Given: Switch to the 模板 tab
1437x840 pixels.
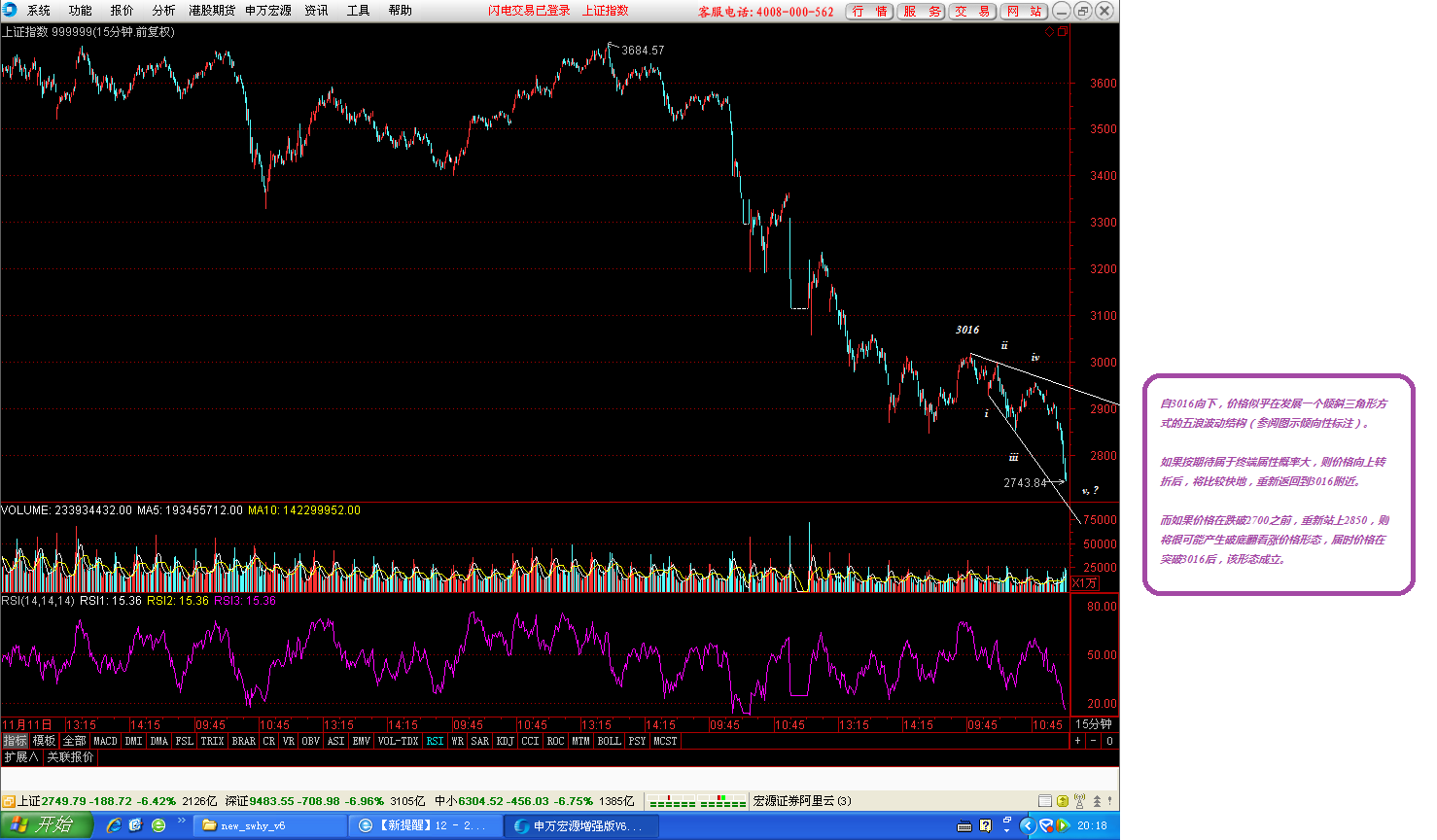Looking at the screenshot, I should [x=44, y=741].
